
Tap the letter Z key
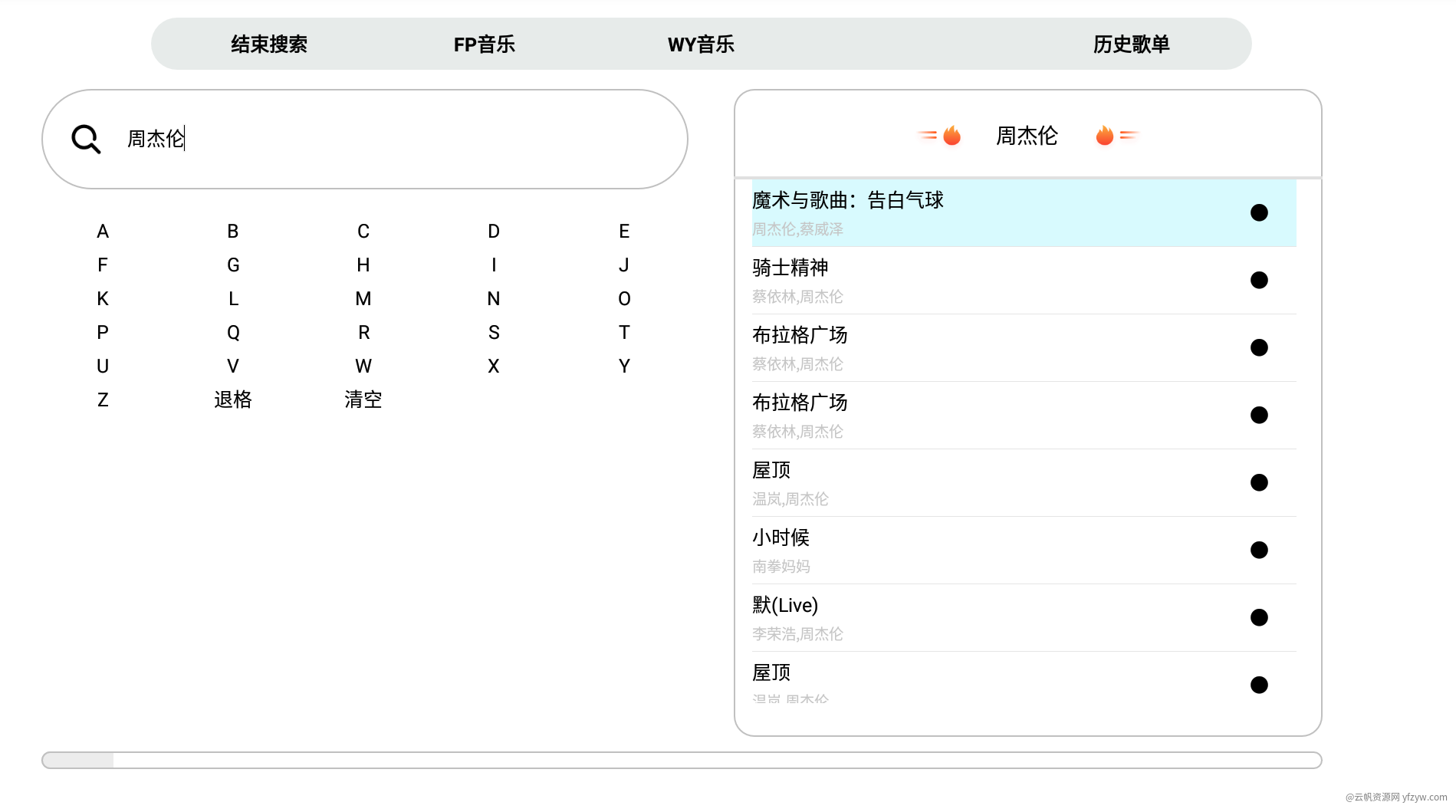point(103,400)
